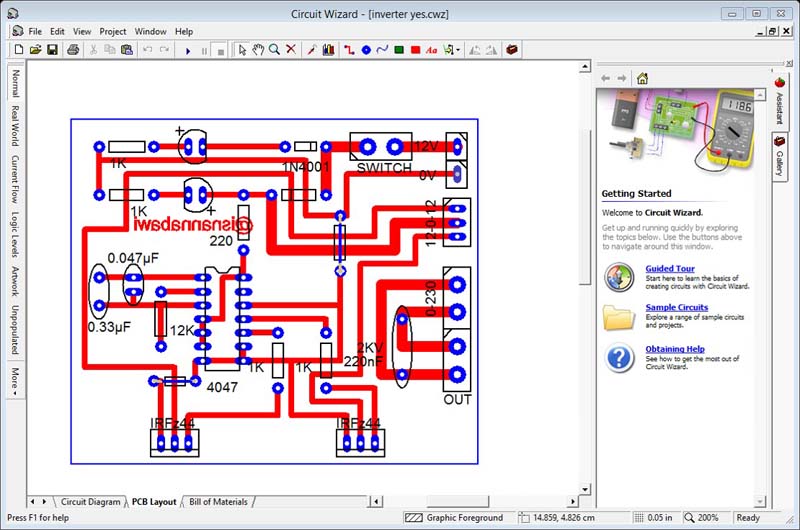
Task: Click the assistant Back arrow
Action: pos(606,78)
